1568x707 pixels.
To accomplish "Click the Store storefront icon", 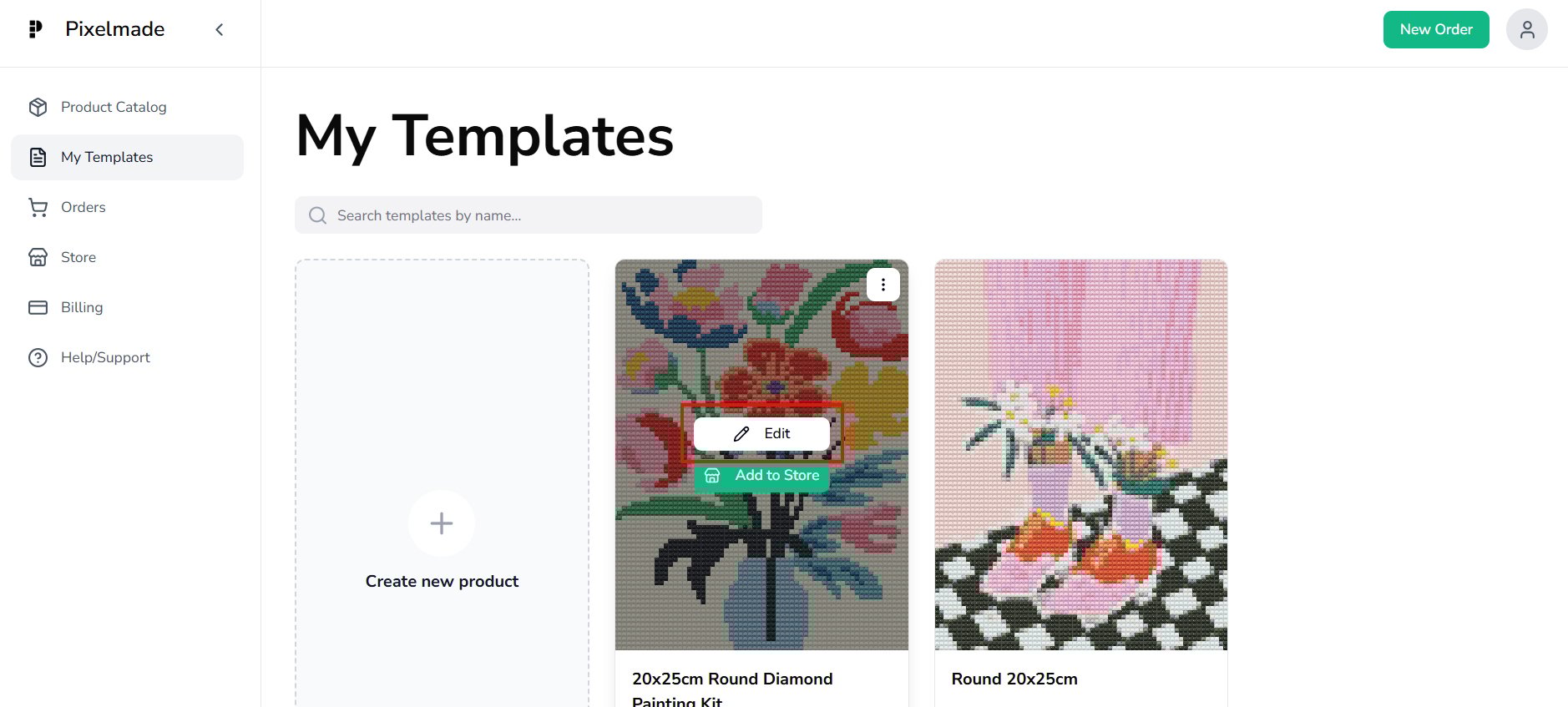I will (x=38, y=257).
